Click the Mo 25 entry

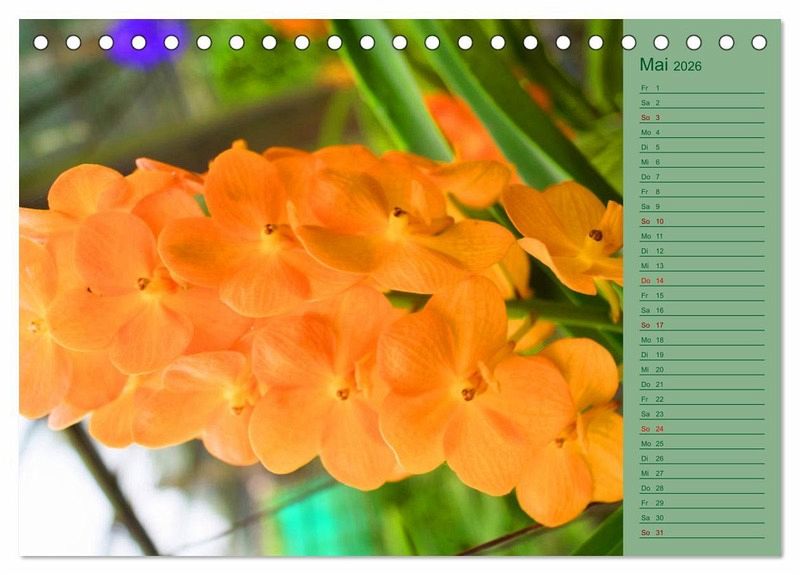[x=700, y=443]
